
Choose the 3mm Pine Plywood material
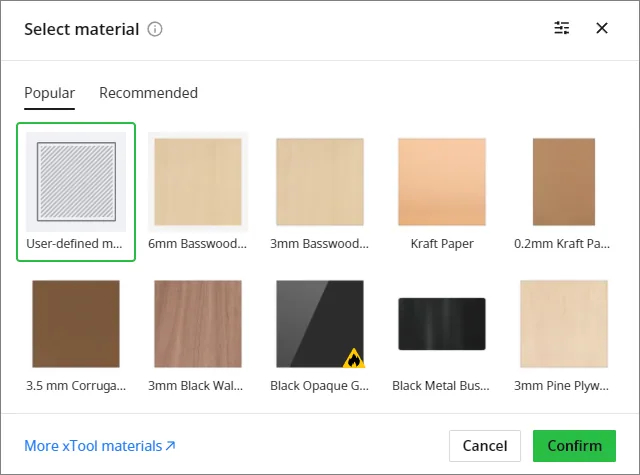pyautogui.click(x=564, y=324)
